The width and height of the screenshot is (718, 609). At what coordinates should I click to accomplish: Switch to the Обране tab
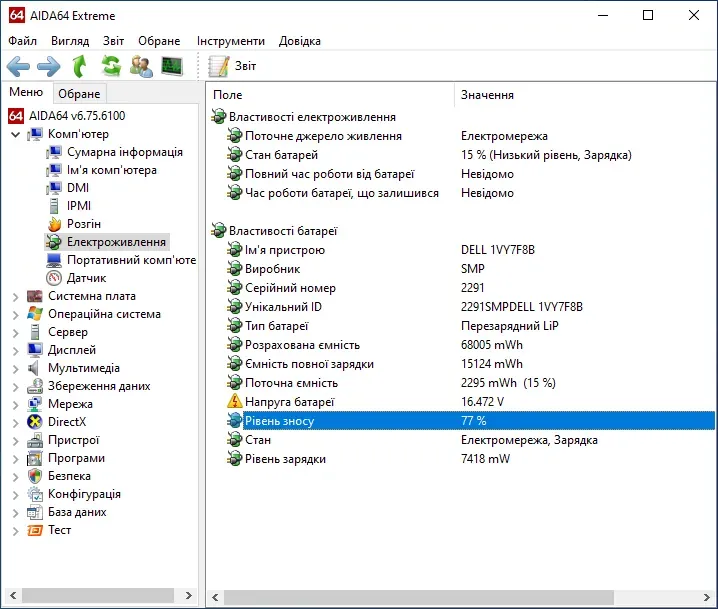(78, 94)
